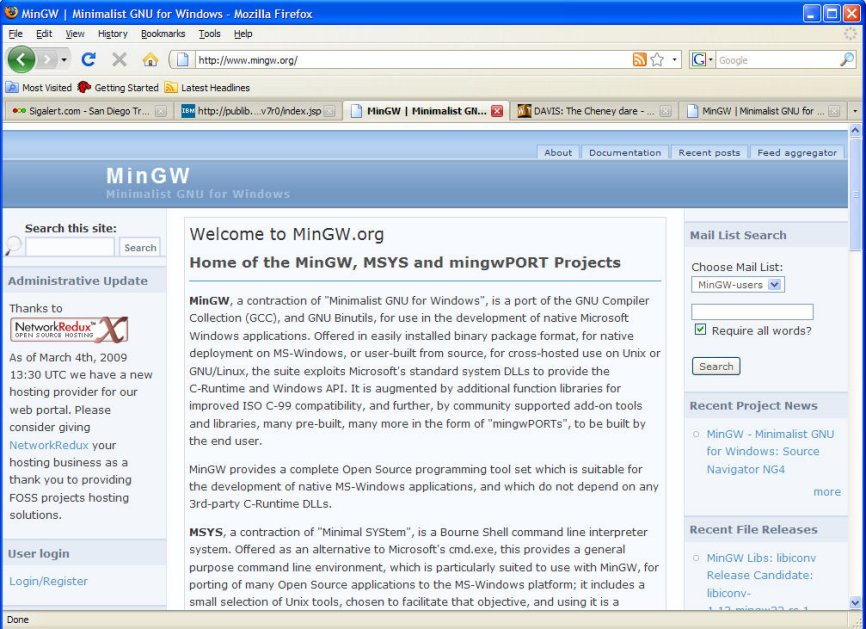
Task: Open the MinGW-users mail list dropdown
Action: coord(738,285)
